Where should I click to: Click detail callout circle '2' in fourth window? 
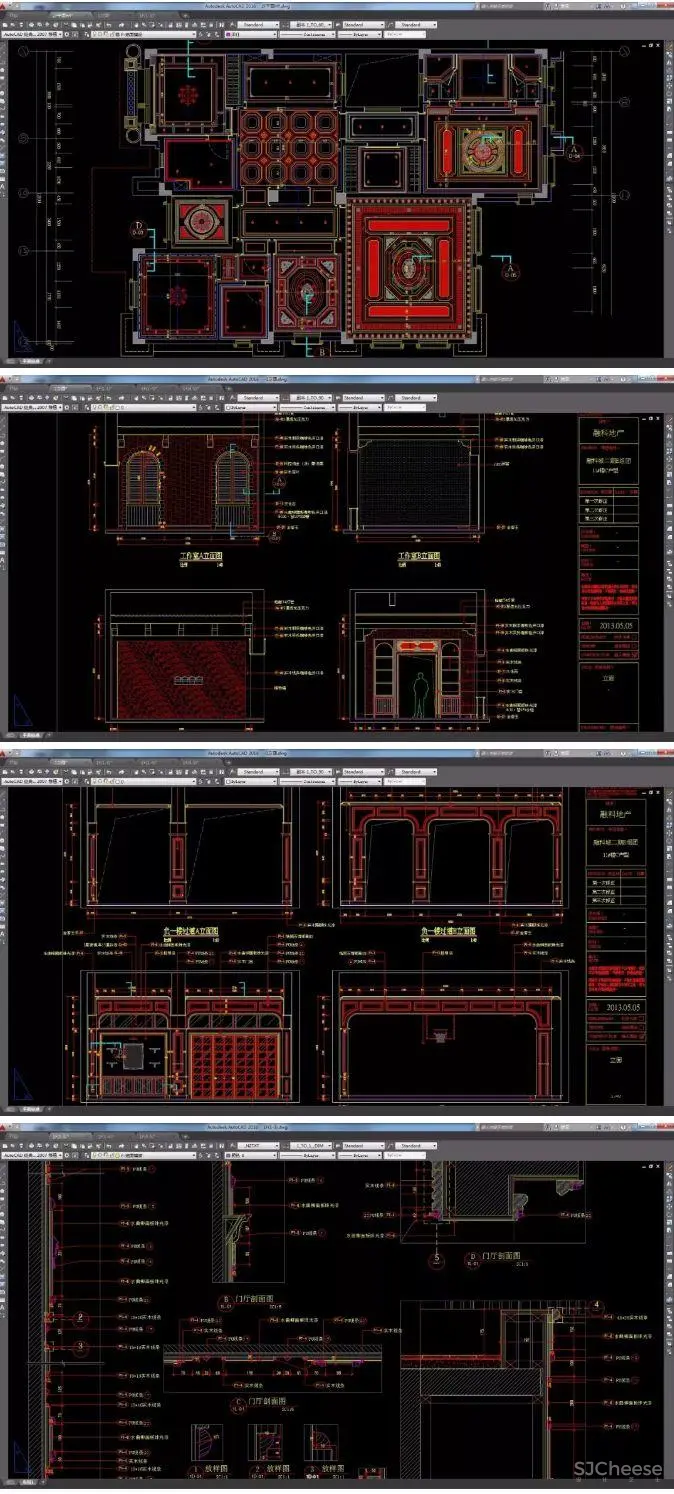(x=83, y=1318)
